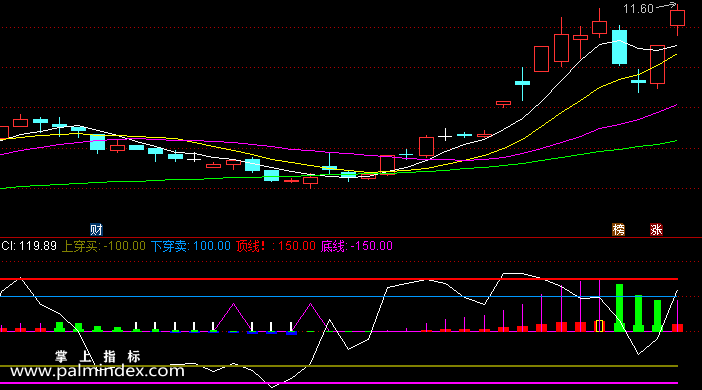Viewport: 702px width, 390px height.
Task: Click the CI: 119.89 indicator value
Action: (x=29, y=246)
